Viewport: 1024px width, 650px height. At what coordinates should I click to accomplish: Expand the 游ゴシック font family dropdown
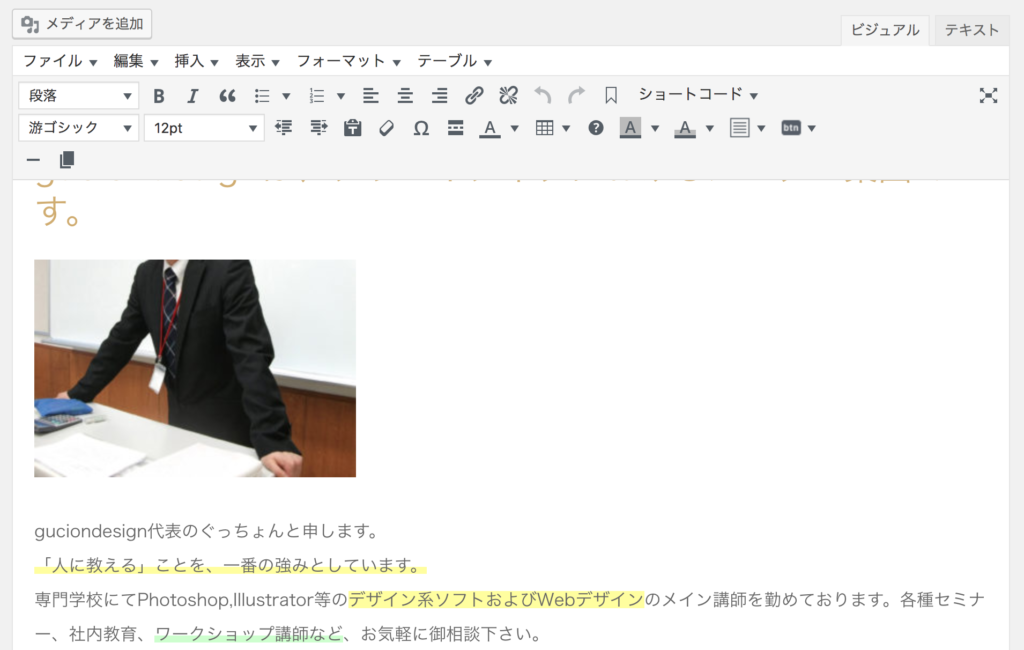(x=78, y=128)
